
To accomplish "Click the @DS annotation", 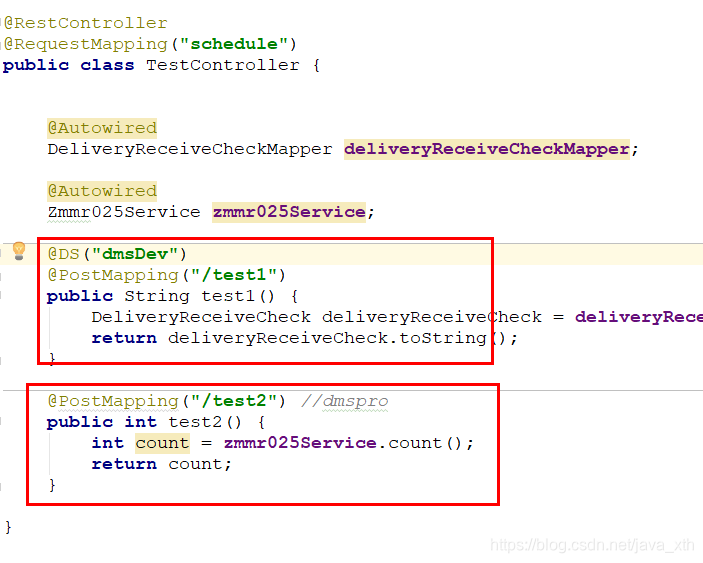I will [64, 254].
